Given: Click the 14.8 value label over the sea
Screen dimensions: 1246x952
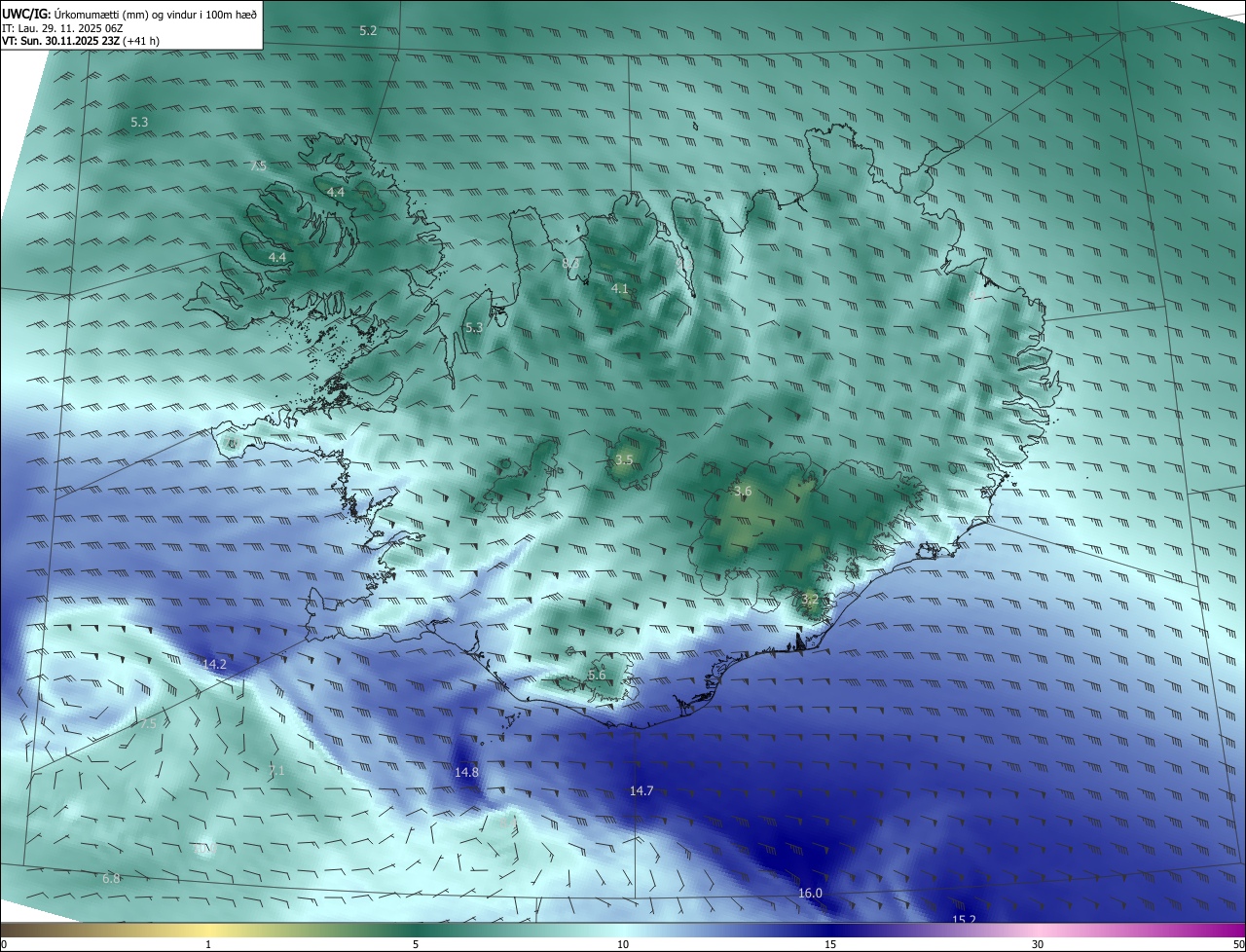Looking at the screenshot, I should 466,772.
